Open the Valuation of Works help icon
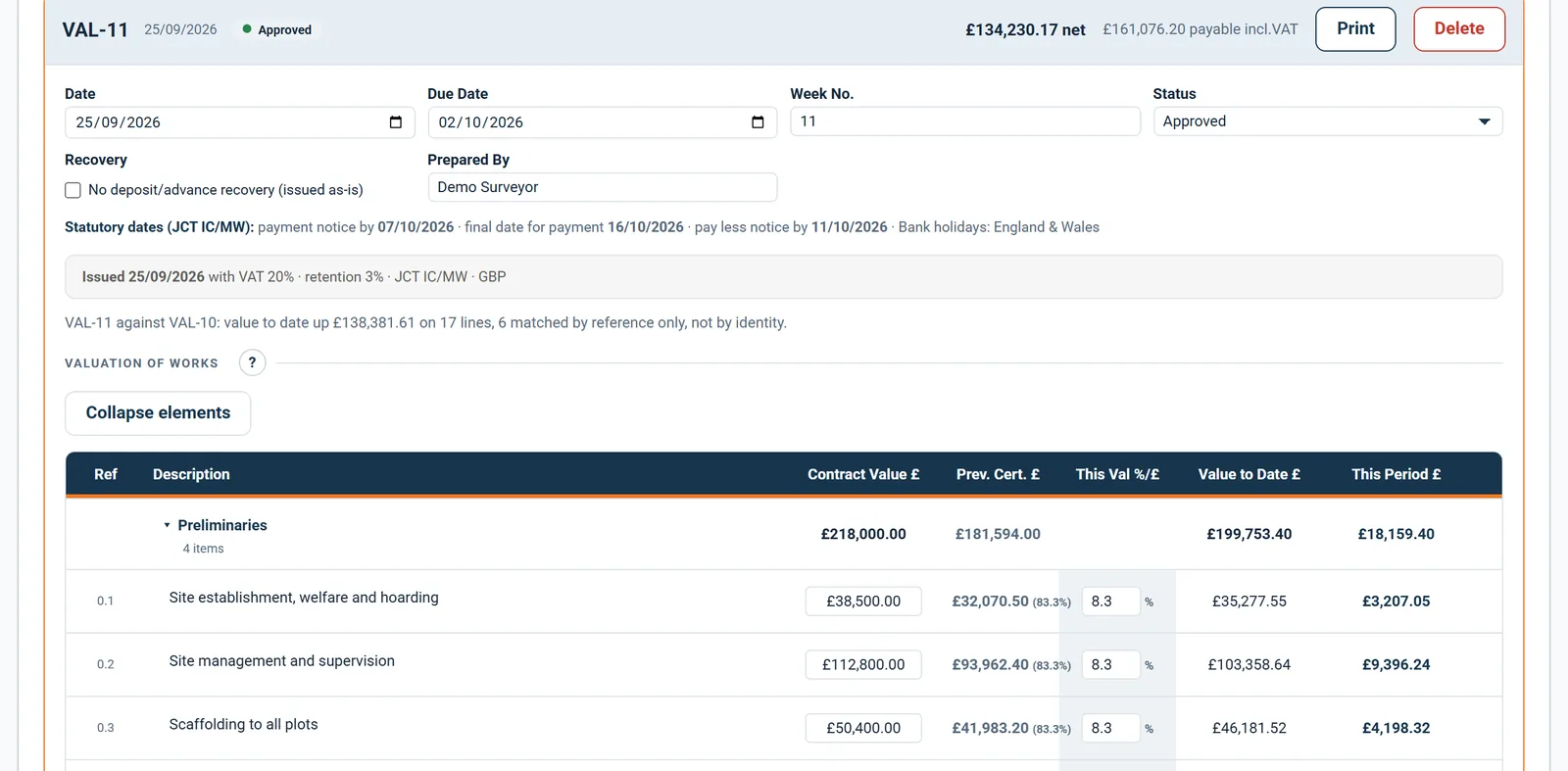Viewport: 1568px width, 771px height. click(252, 362)
